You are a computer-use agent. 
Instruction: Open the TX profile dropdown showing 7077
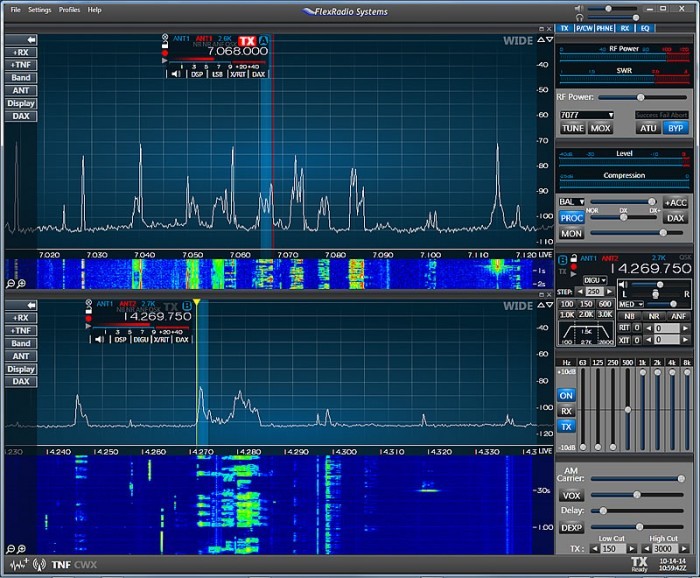[x=587, y=115]
